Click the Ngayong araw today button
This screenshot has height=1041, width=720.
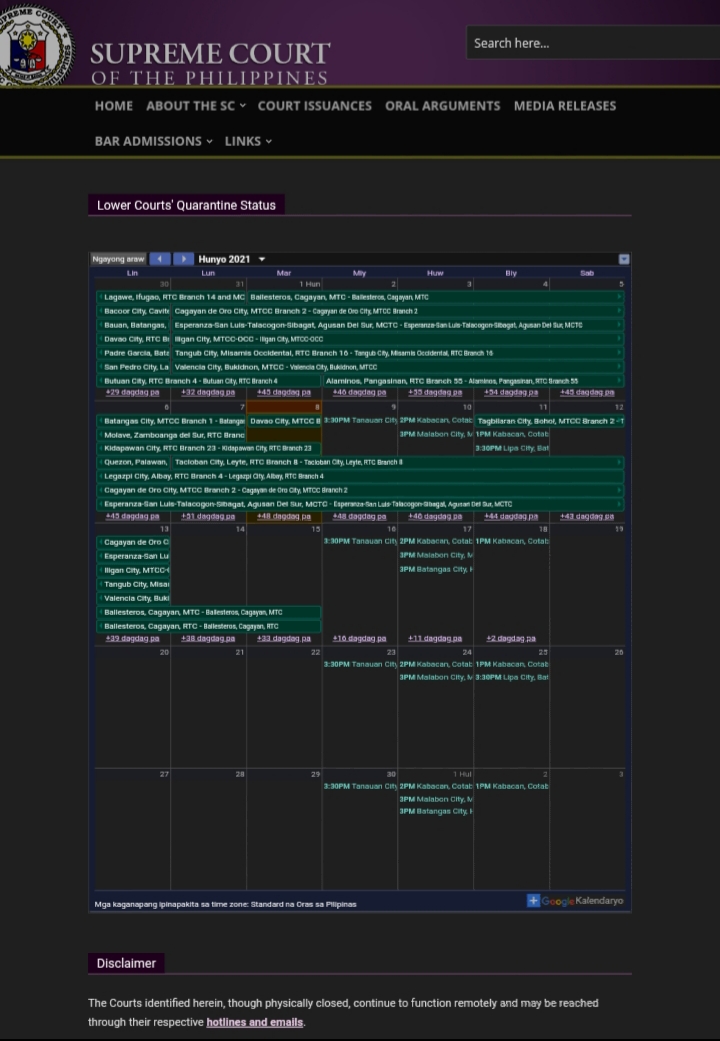(x=119, y=259)
